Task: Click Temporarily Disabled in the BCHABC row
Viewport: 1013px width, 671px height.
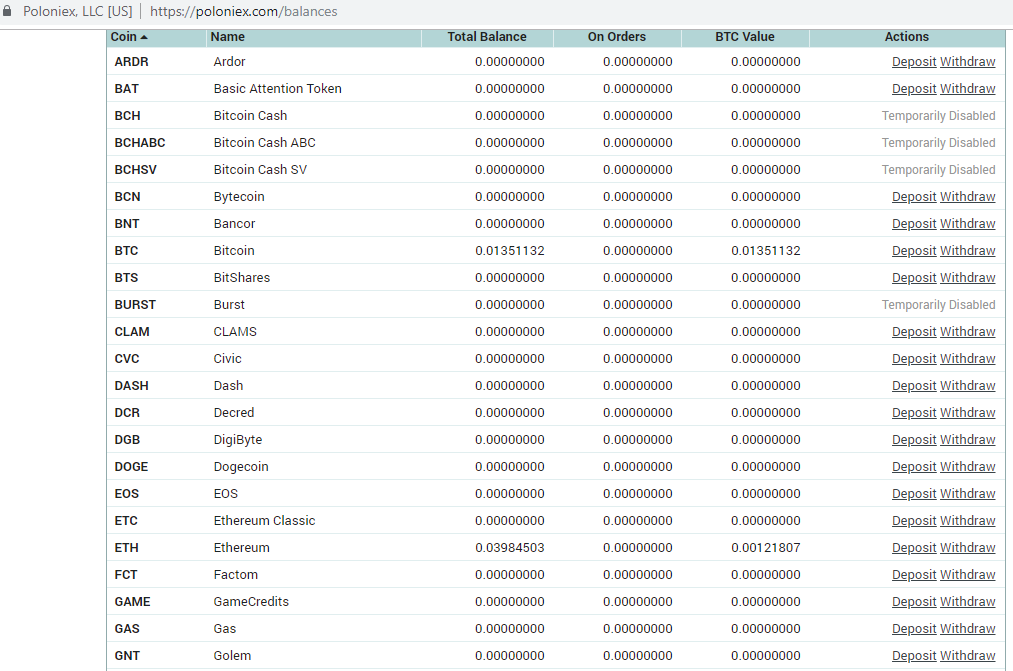Action: click(x=938, y=143)
